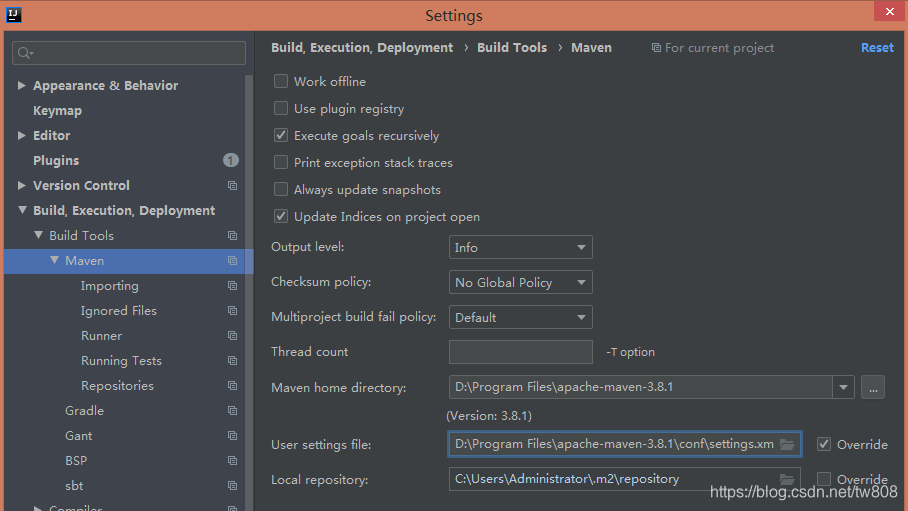This screenshot has height=511, width=908.
Task: Check Override for Local repository
Action: [824, 479]
